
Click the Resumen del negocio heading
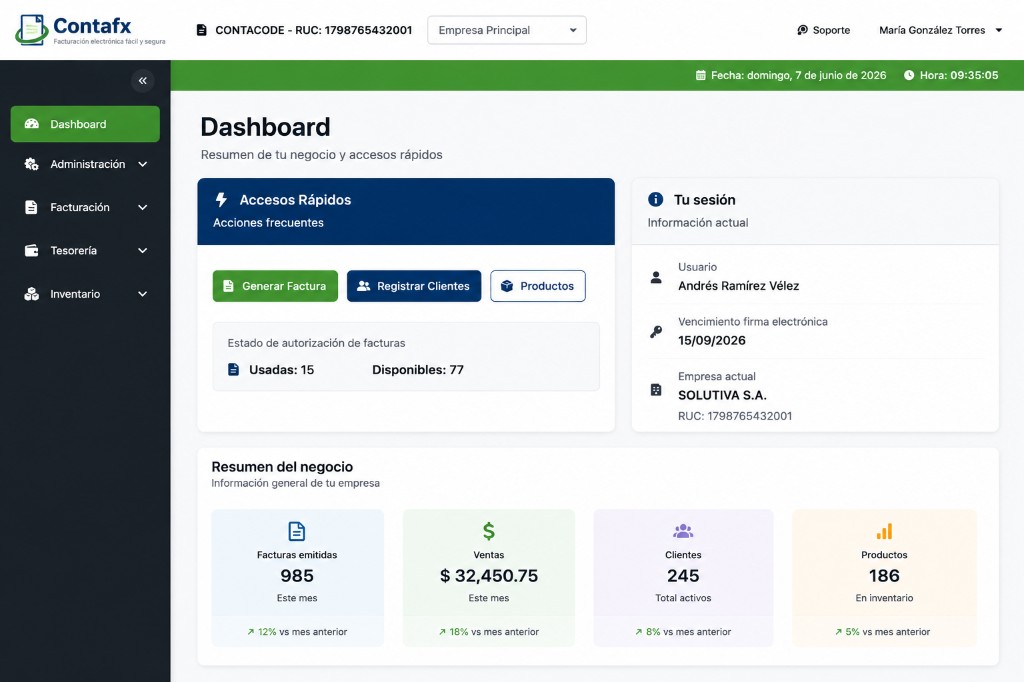coord(282,466)
